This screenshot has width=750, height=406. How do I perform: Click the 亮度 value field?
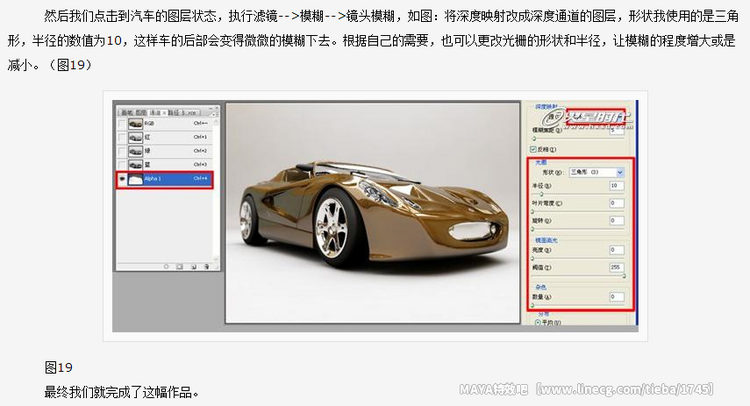(x=617, y=250)
